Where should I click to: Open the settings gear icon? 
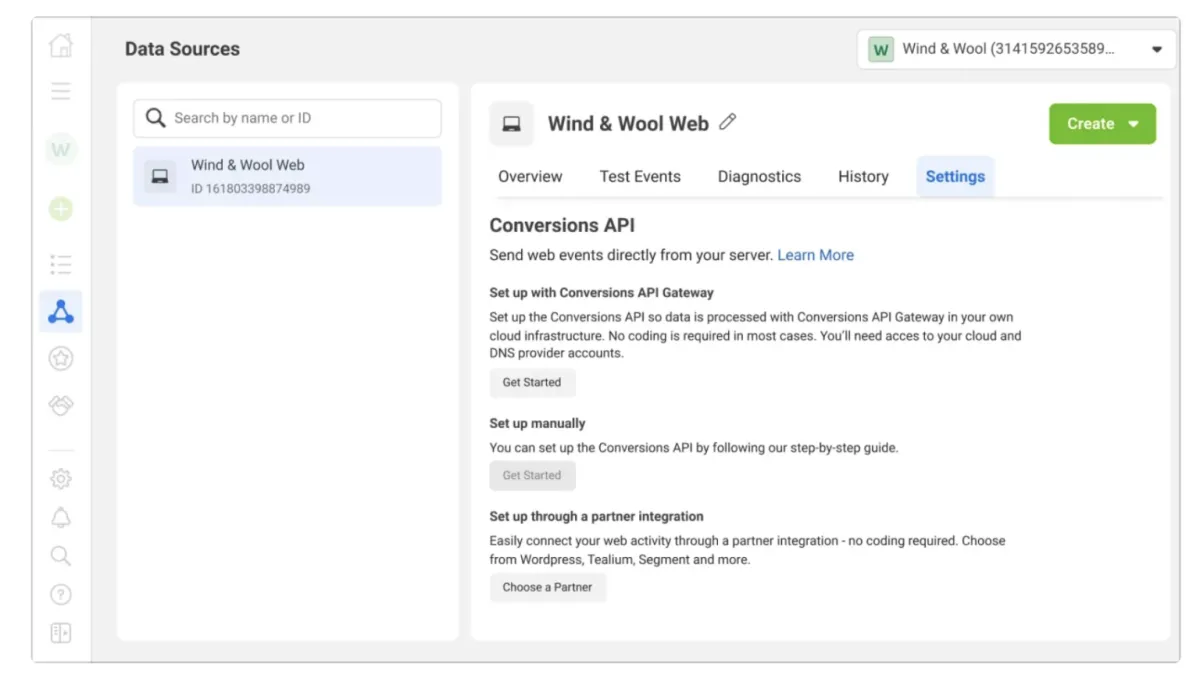point(61,479)
